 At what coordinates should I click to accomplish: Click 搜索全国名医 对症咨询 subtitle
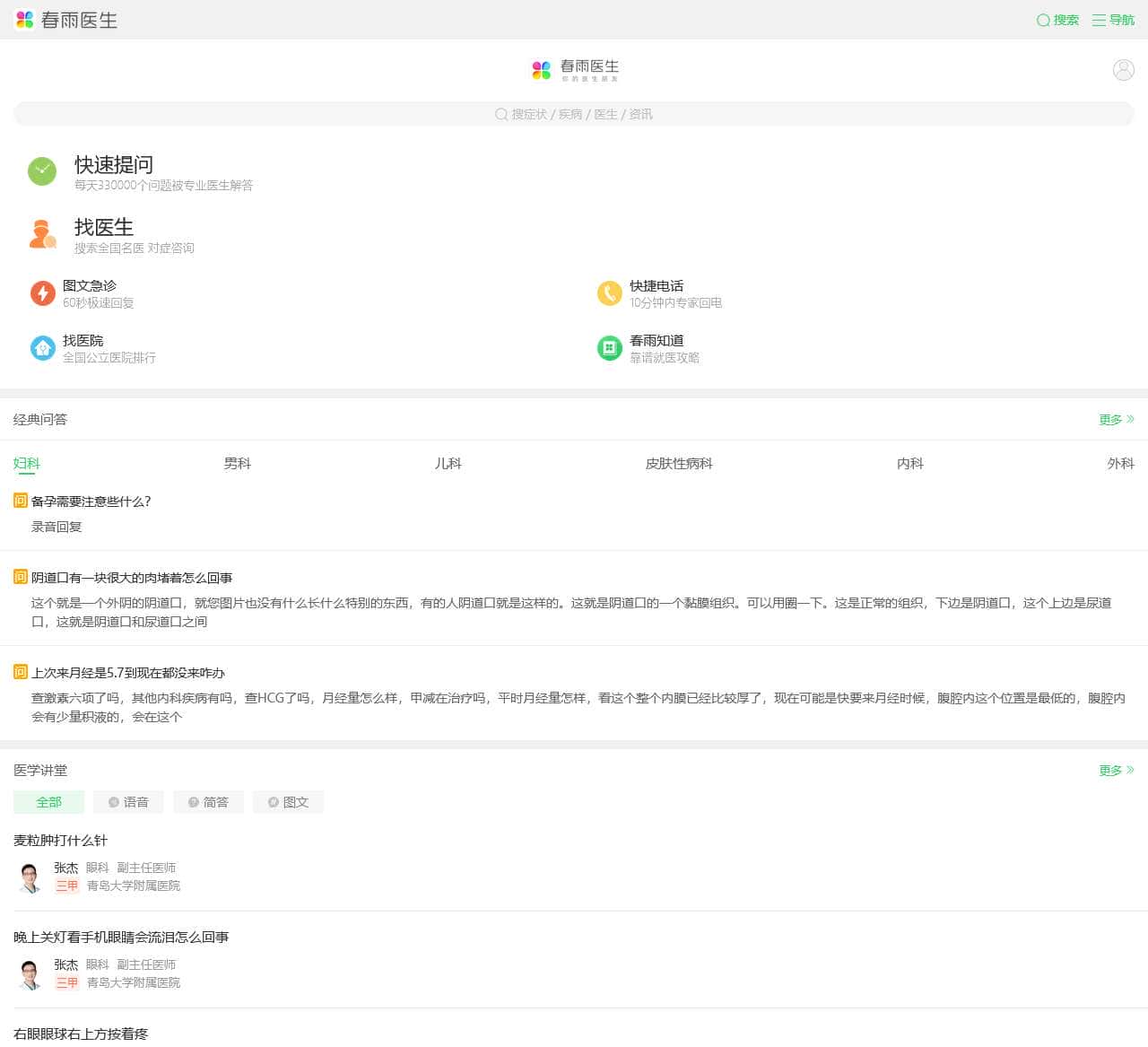point(135,249)
